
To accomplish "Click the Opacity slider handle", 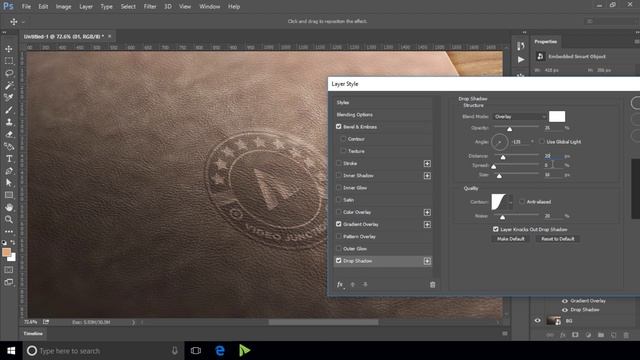I will click(x=509, y=129).
